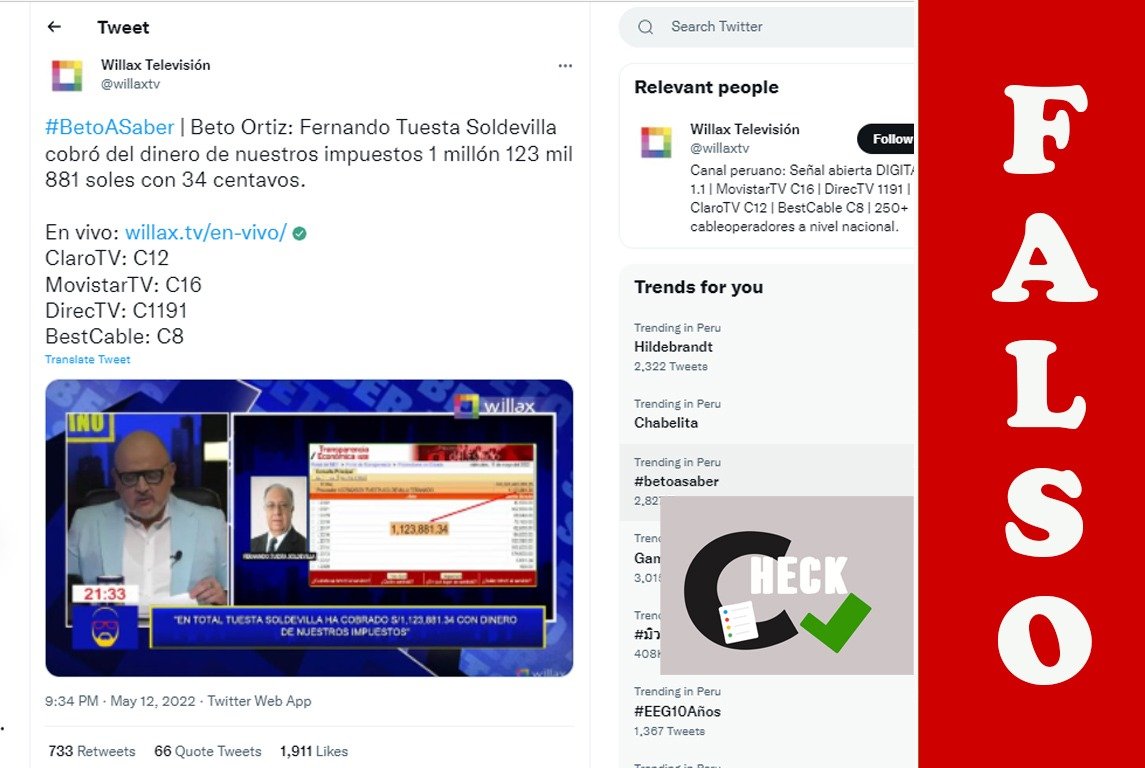Open the willax.tv/en-vivo/ link

tap(206, 232)
